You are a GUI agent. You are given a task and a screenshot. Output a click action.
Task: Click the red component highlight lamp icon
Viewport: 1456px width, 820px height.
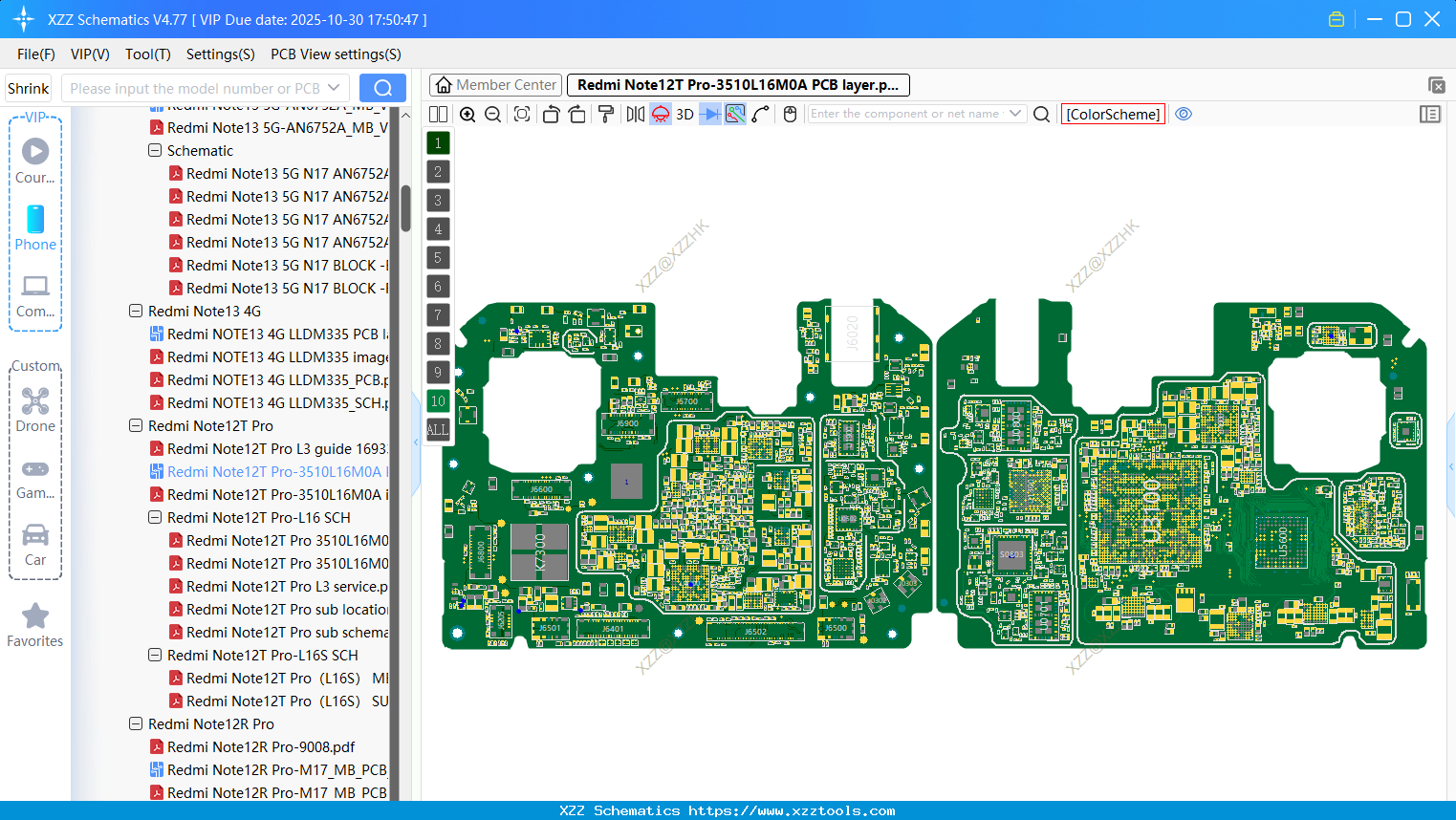click(660, 114)
